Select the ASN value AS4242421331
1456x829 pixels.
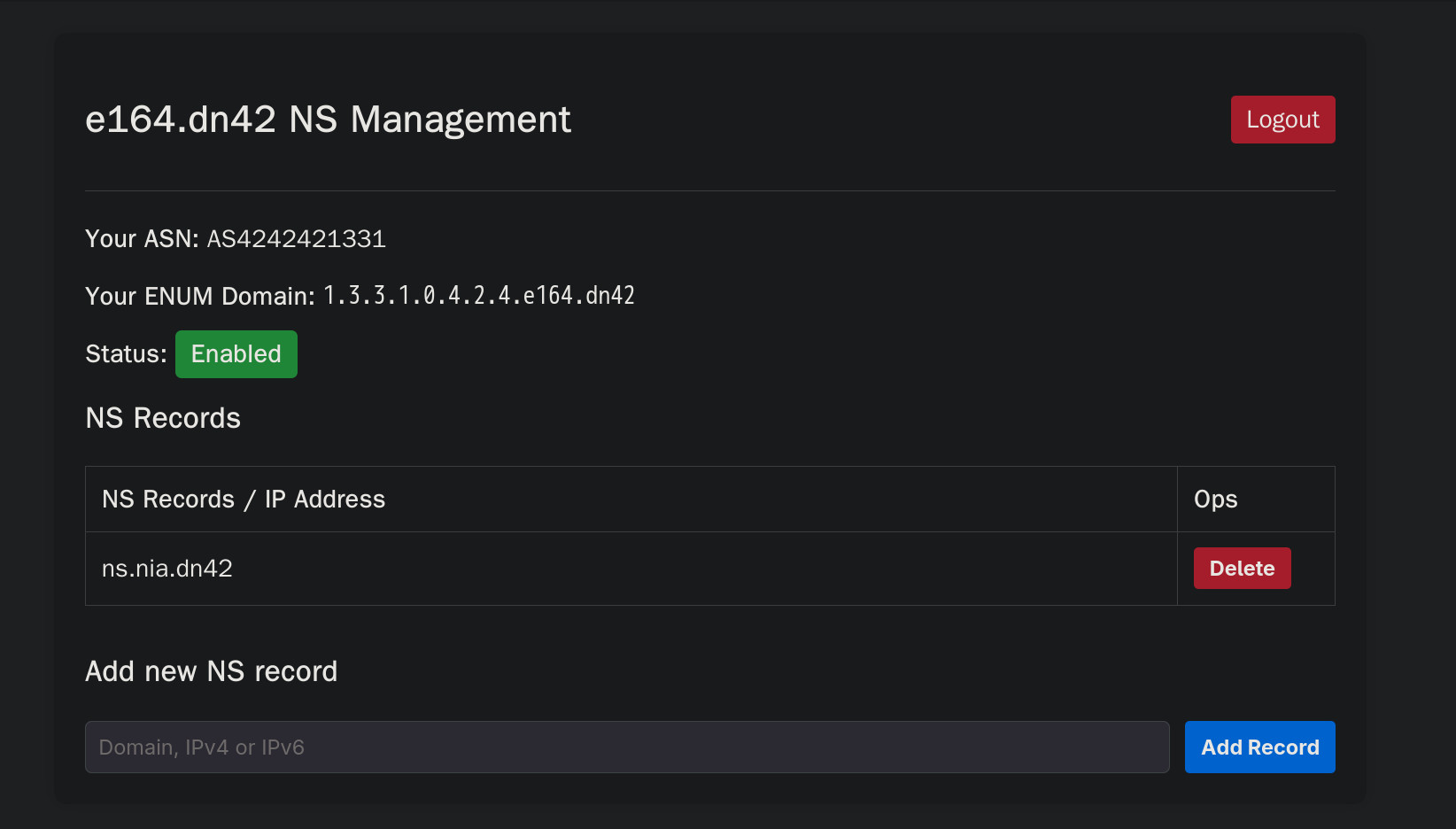[297, 239]
